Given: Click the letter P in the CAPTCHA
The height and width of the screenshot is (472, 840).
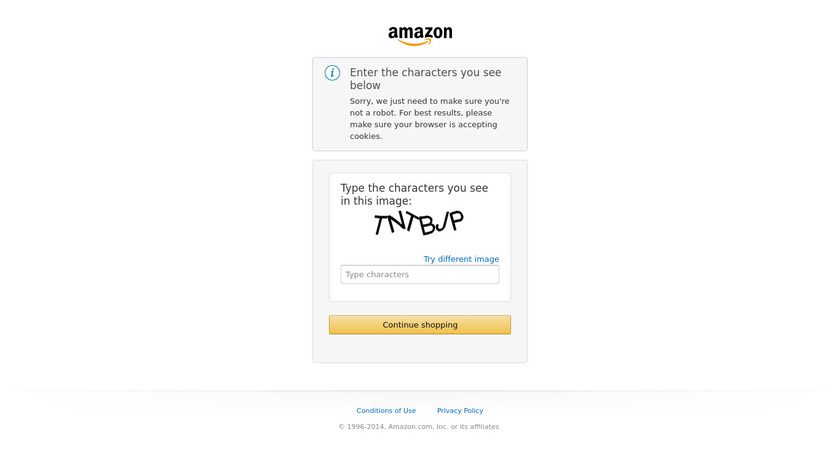Looking at the screenshot, I should [455, 221].
